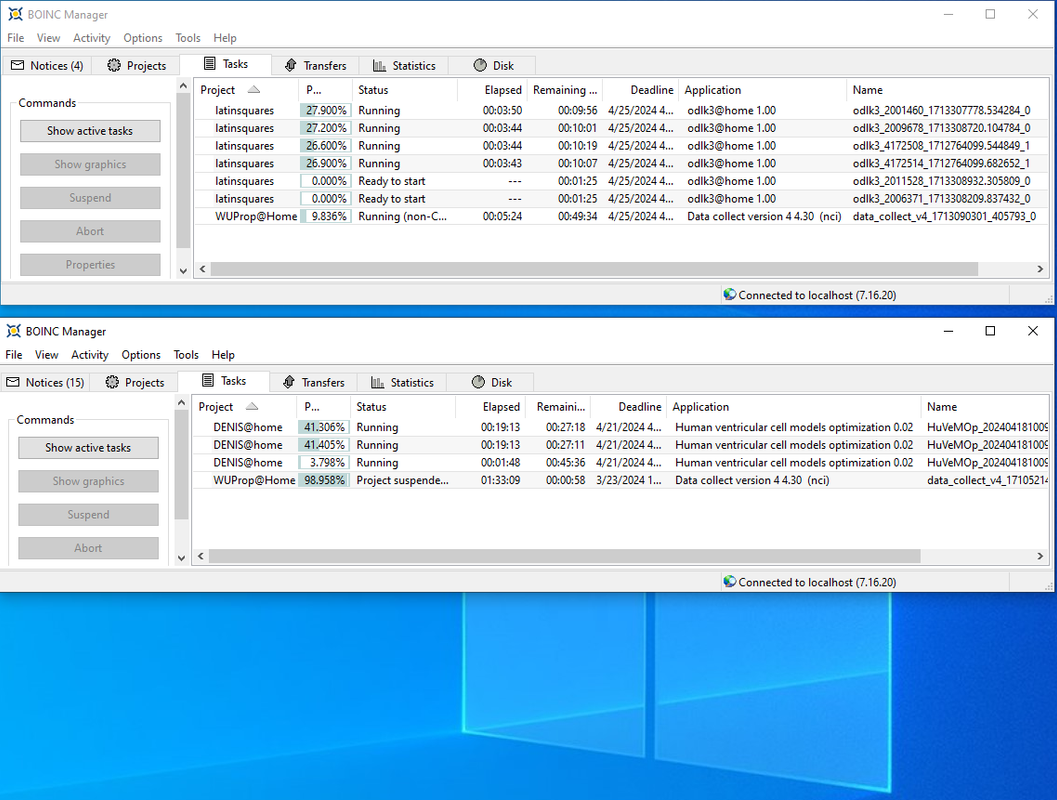
Task: Click Projects gear icon in bottom window
Action: click(x=112, y=382)
